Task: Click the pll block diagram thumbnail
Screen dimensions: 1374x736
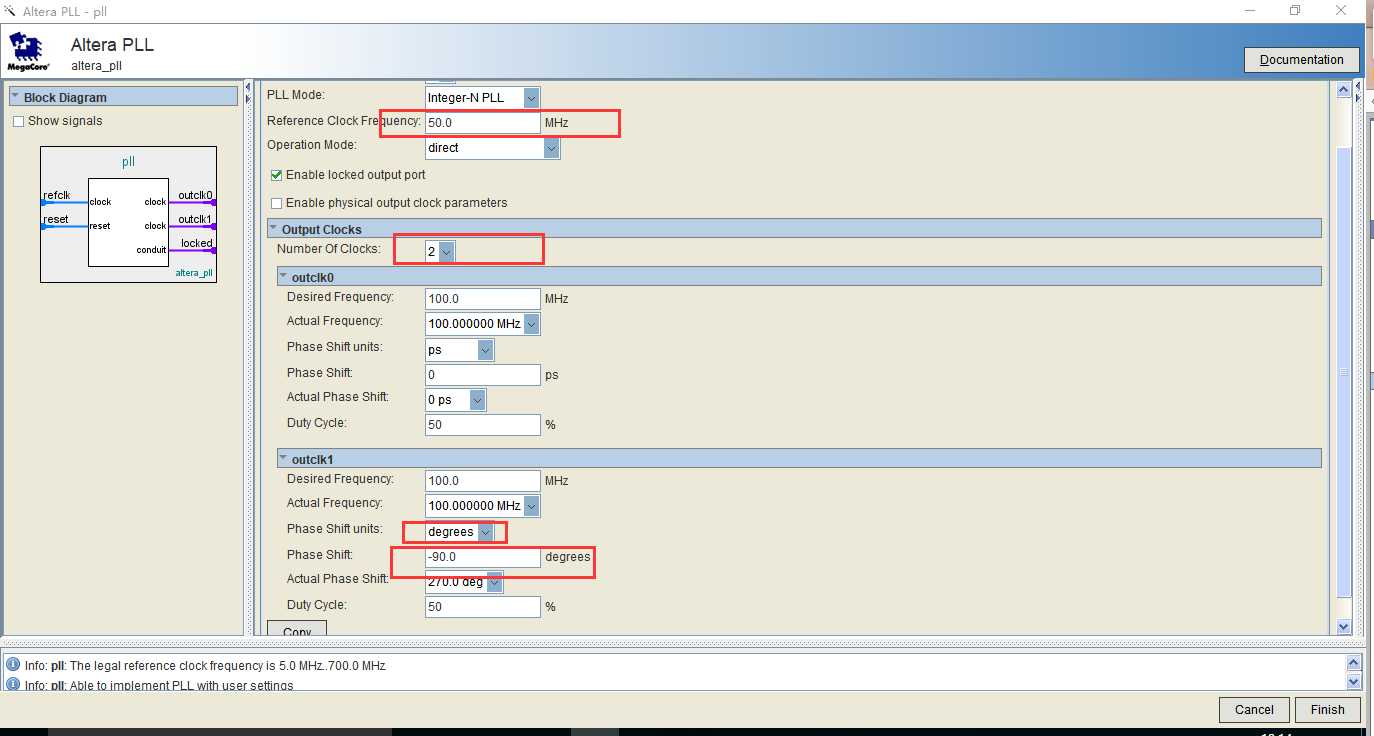Action: click(x=128, y=214)
